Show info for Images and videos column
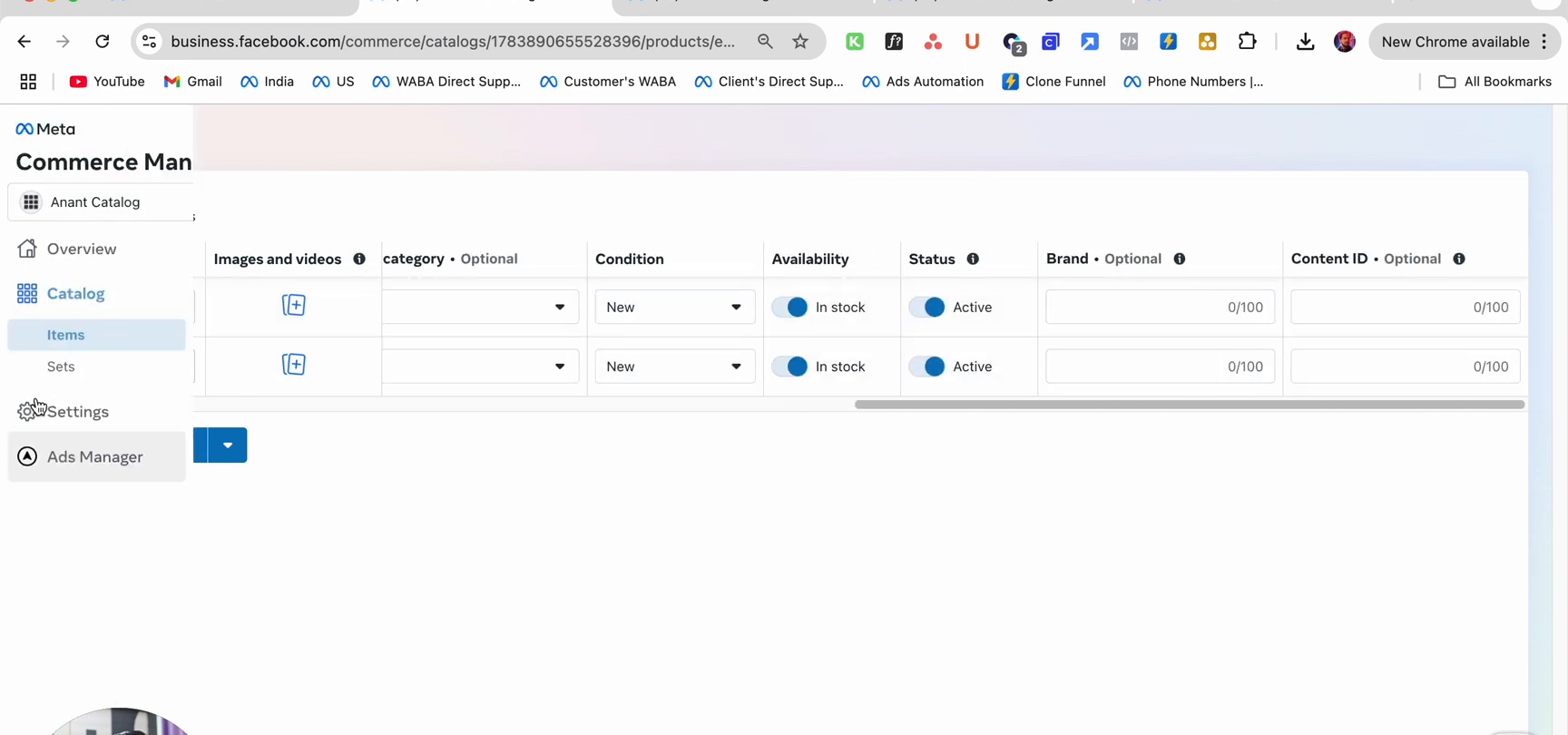 [x=359, y=259]
